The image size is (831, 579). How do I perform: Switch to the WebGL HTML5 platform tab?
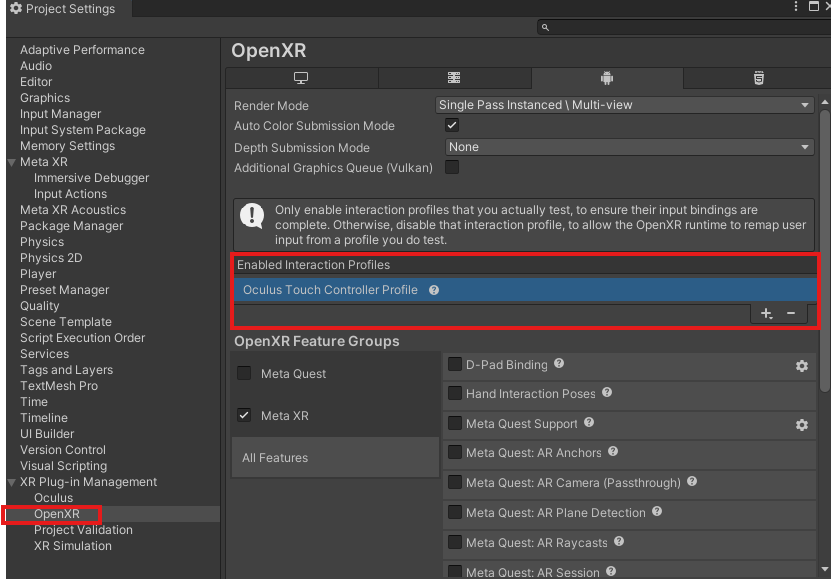coord(758,78)
